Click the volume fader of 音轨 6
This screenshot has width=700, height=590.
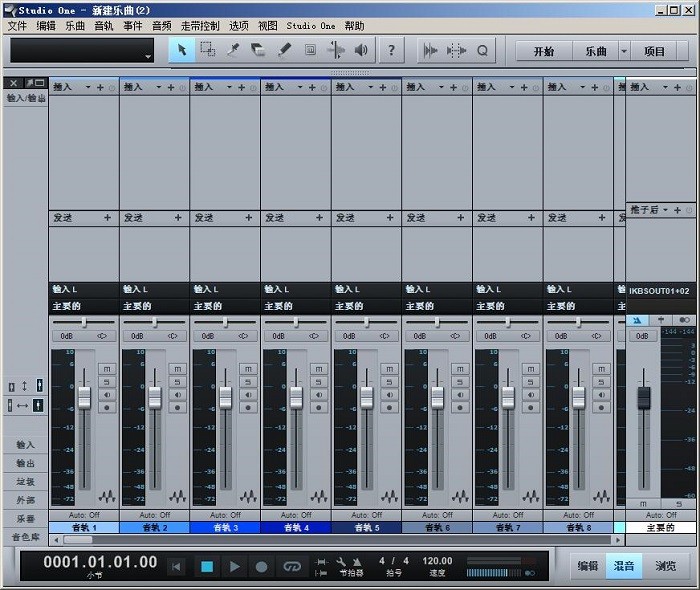click(x=437, y=397)
